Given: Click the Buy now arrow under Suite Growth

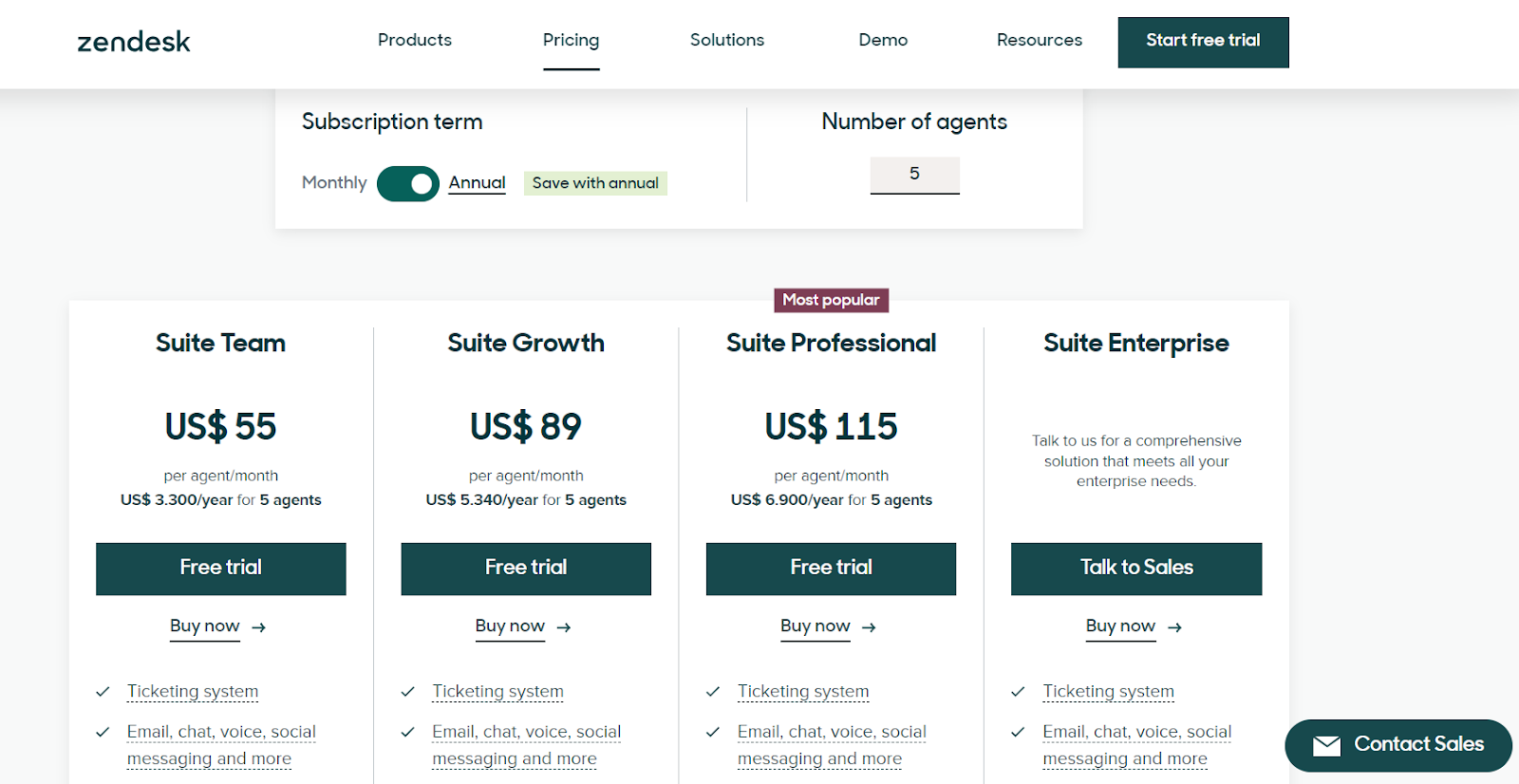Looking at the screenshot, I should coord(563,626).
